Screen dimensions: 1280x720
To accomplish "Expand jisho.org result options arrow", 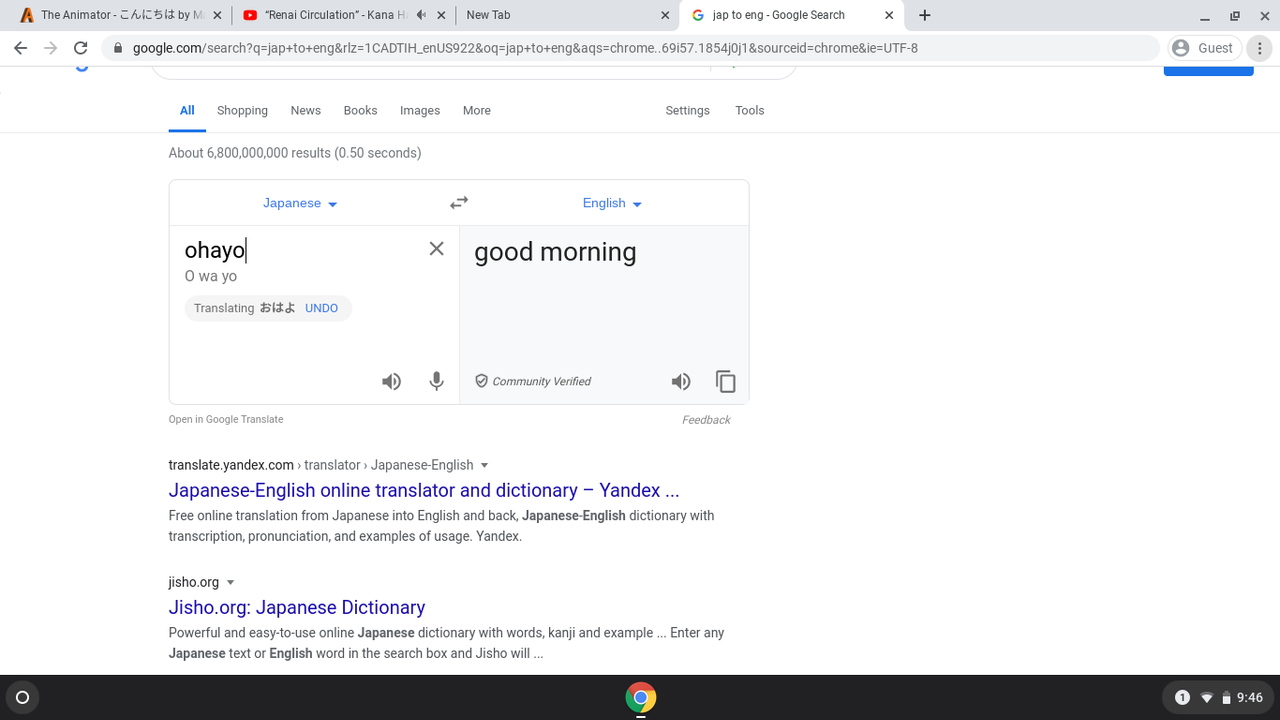I will click(231, 582).
